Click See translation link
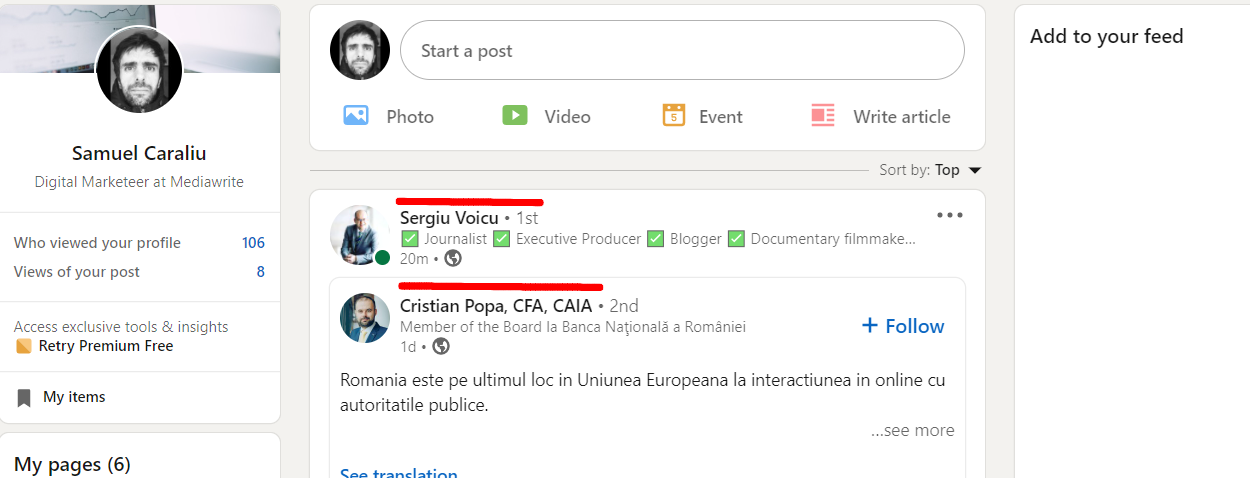1250x478 pixels. click(x=399, y=472)
